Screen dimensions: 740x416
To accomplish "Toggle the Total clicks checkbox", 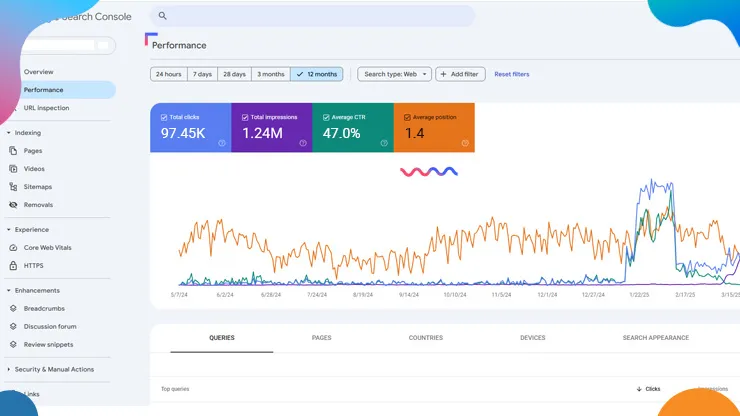I will point(164,117).
